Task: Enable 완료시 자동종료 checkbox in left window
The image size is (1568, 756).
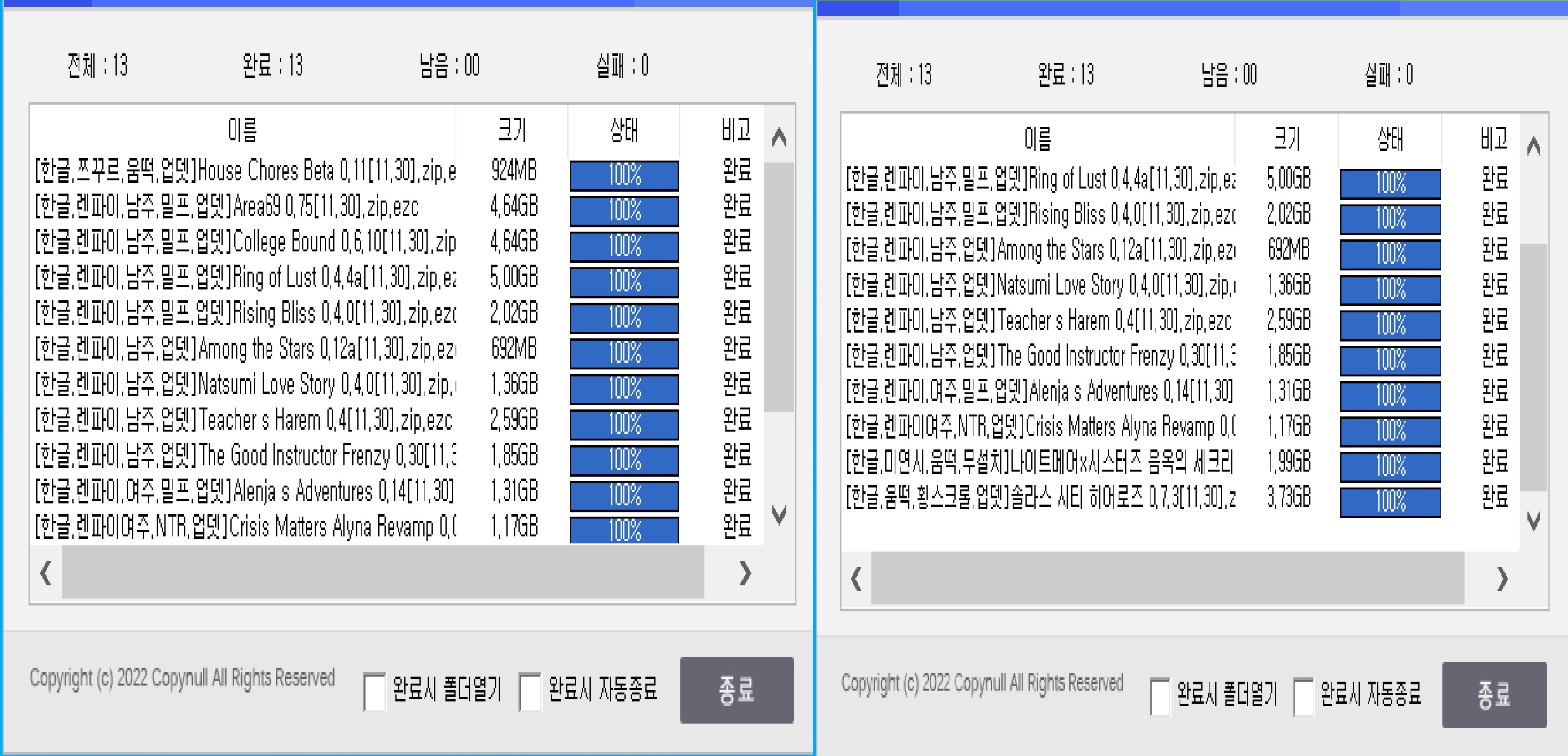Action: (x=530, y=691)
